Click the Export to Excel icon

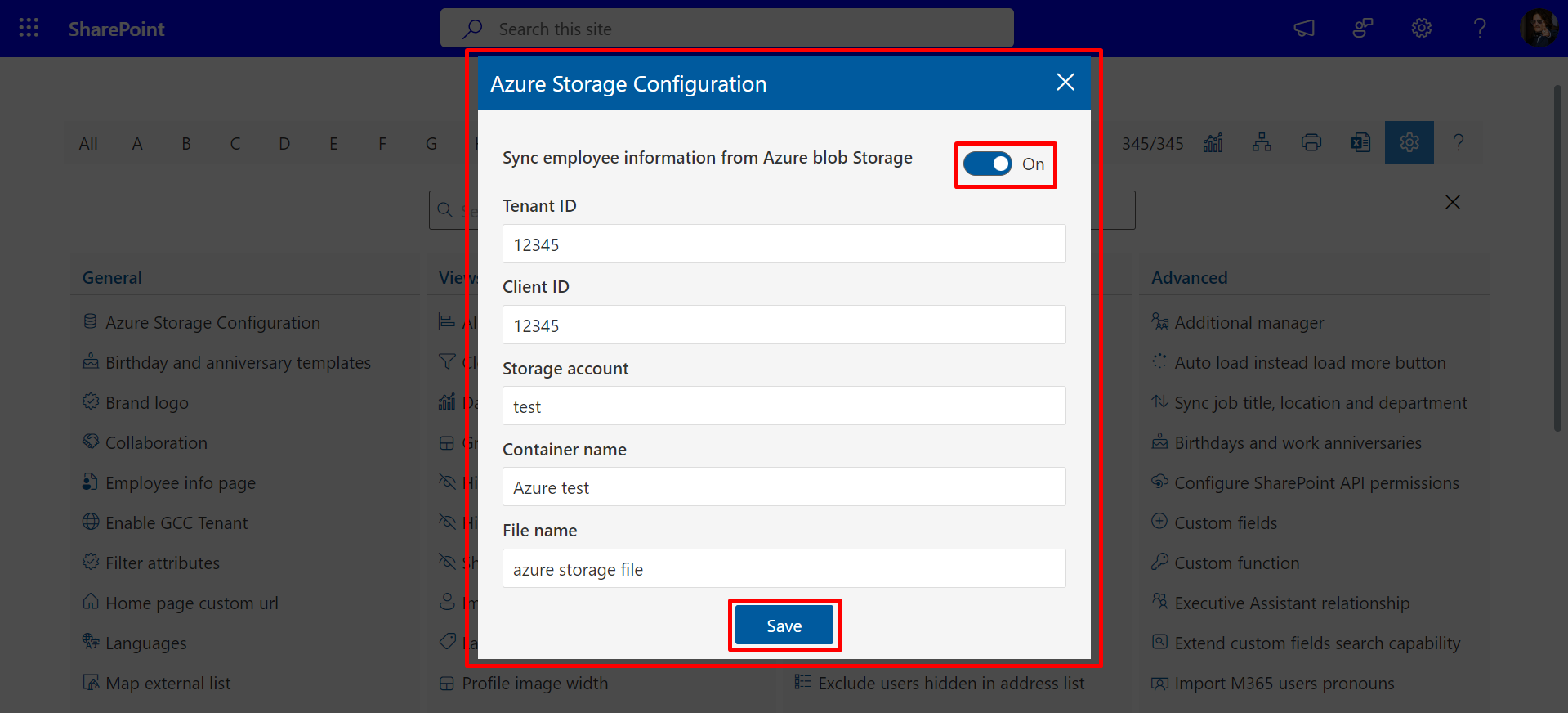pyautogui.click(x=1360, y=143)
